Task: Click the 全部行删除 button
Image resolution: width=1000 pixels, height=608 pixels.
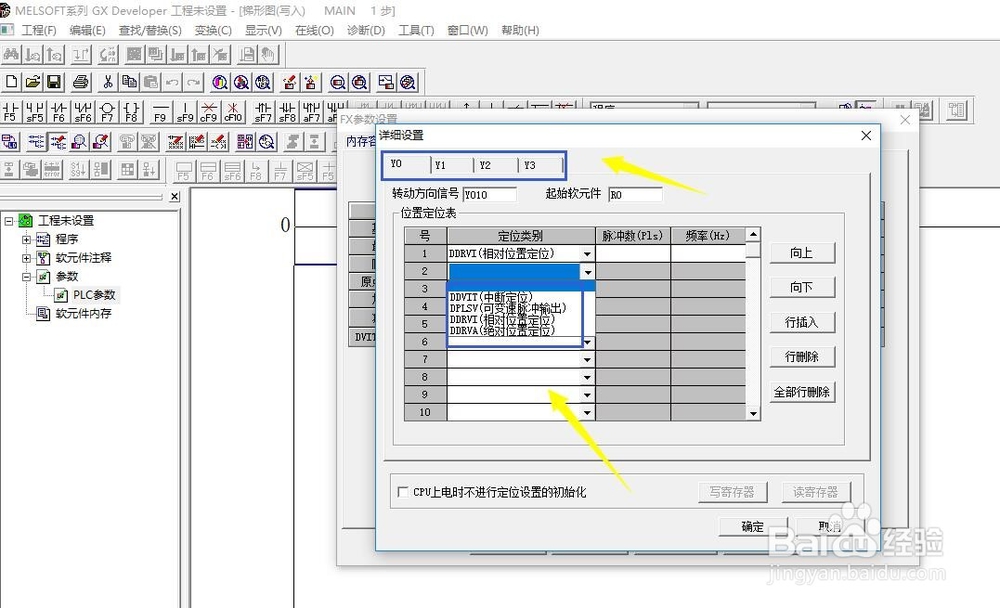Action: coord(802,392)
